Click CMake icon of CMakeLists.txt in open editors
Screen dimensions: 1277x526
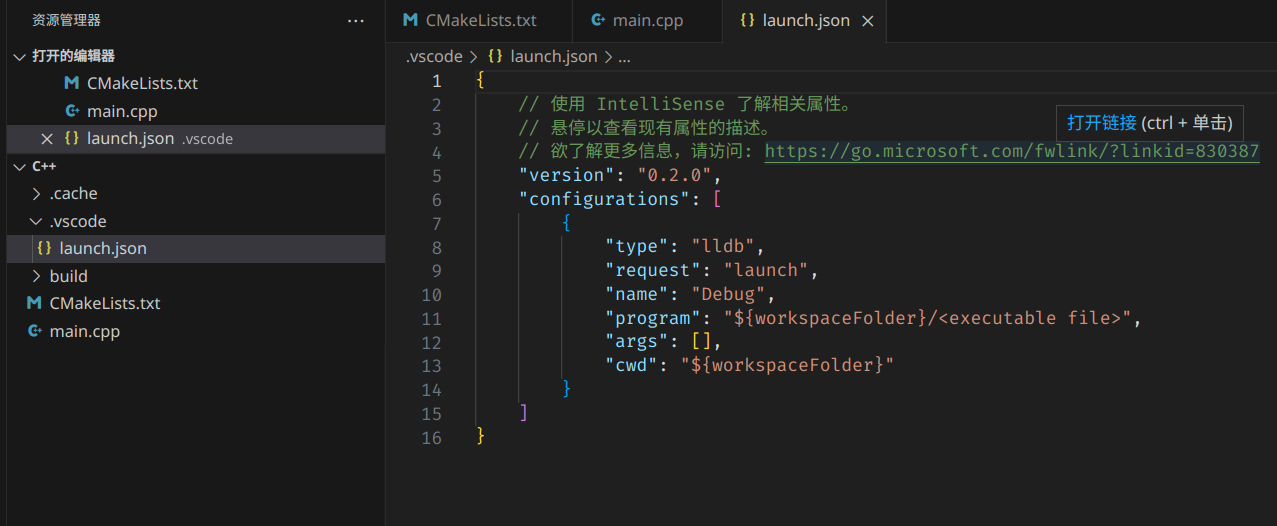71,84
